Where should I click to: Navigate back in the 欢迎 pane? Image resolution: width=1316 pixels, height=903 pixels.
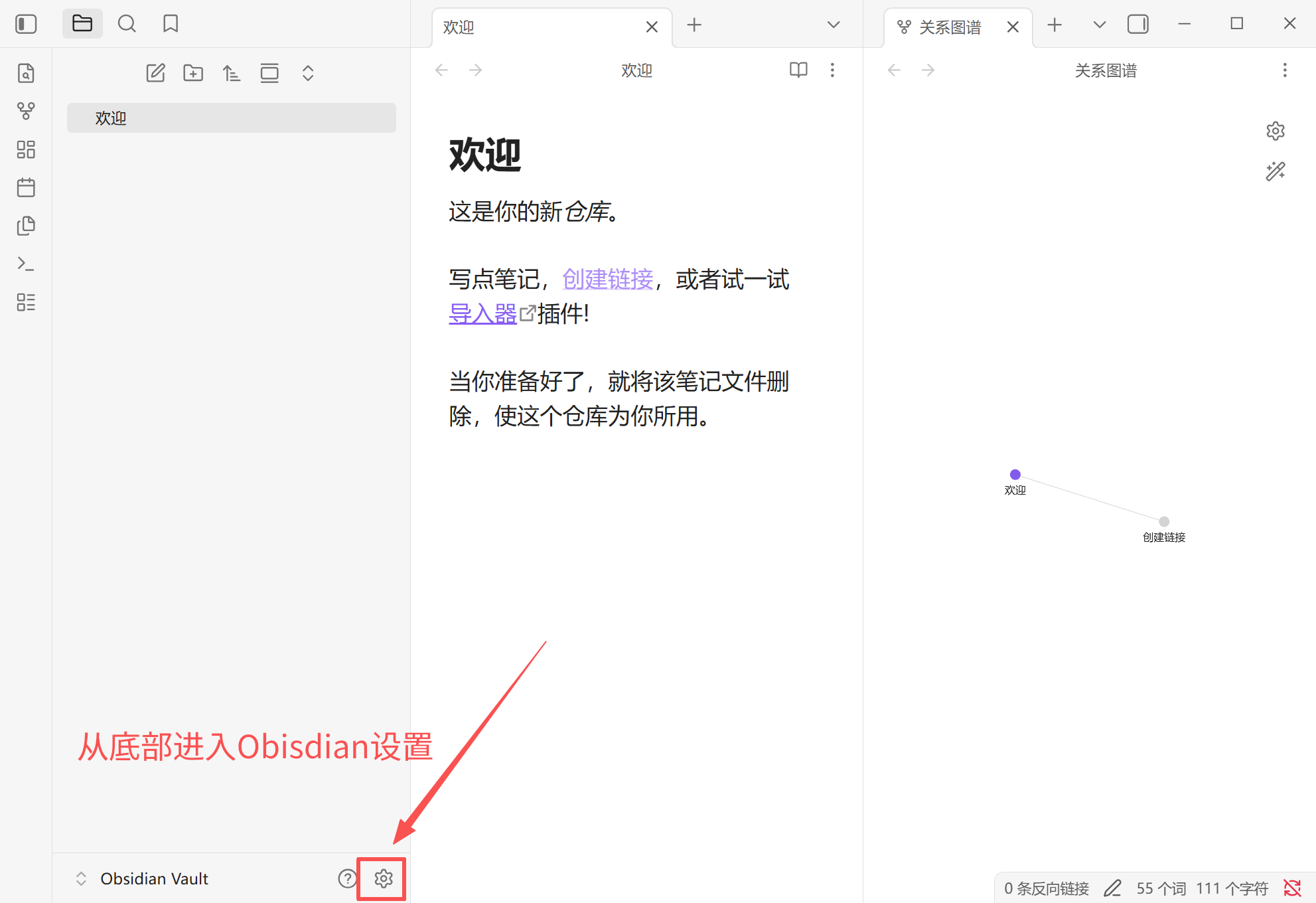pyautogui.click(x=441, y=70)
